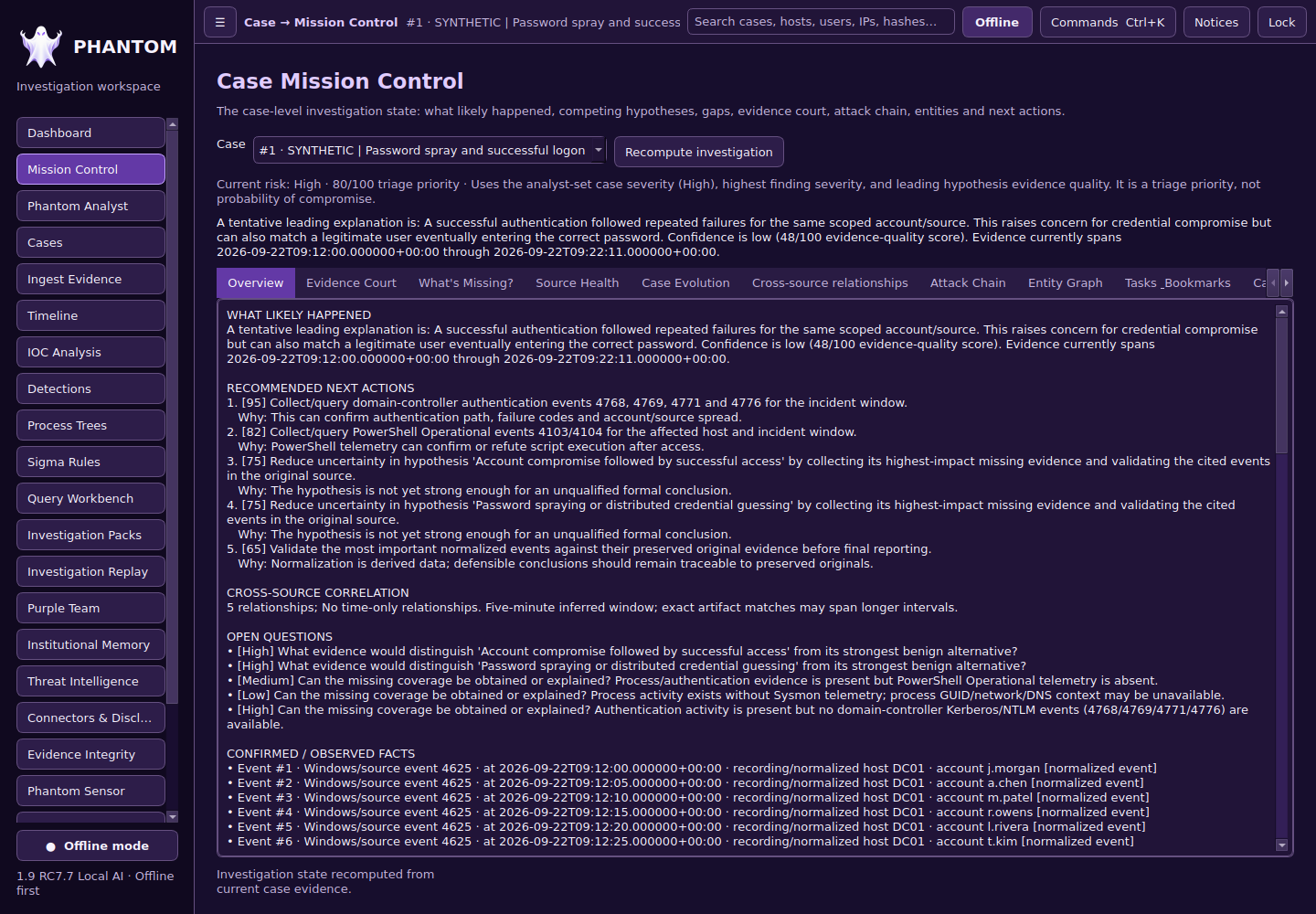View the Attack Chain tab

tap(968, 282)
